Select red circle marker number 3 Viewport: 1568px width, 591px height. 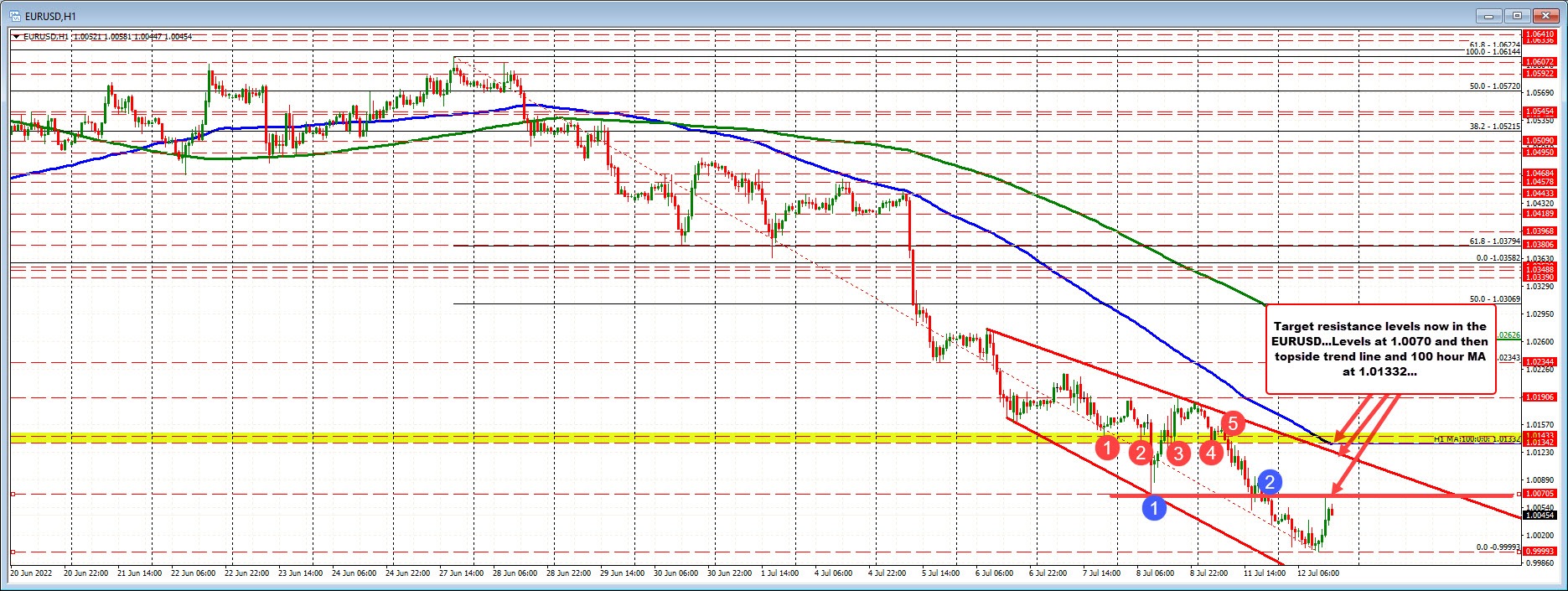click(x=1177, y=454)
